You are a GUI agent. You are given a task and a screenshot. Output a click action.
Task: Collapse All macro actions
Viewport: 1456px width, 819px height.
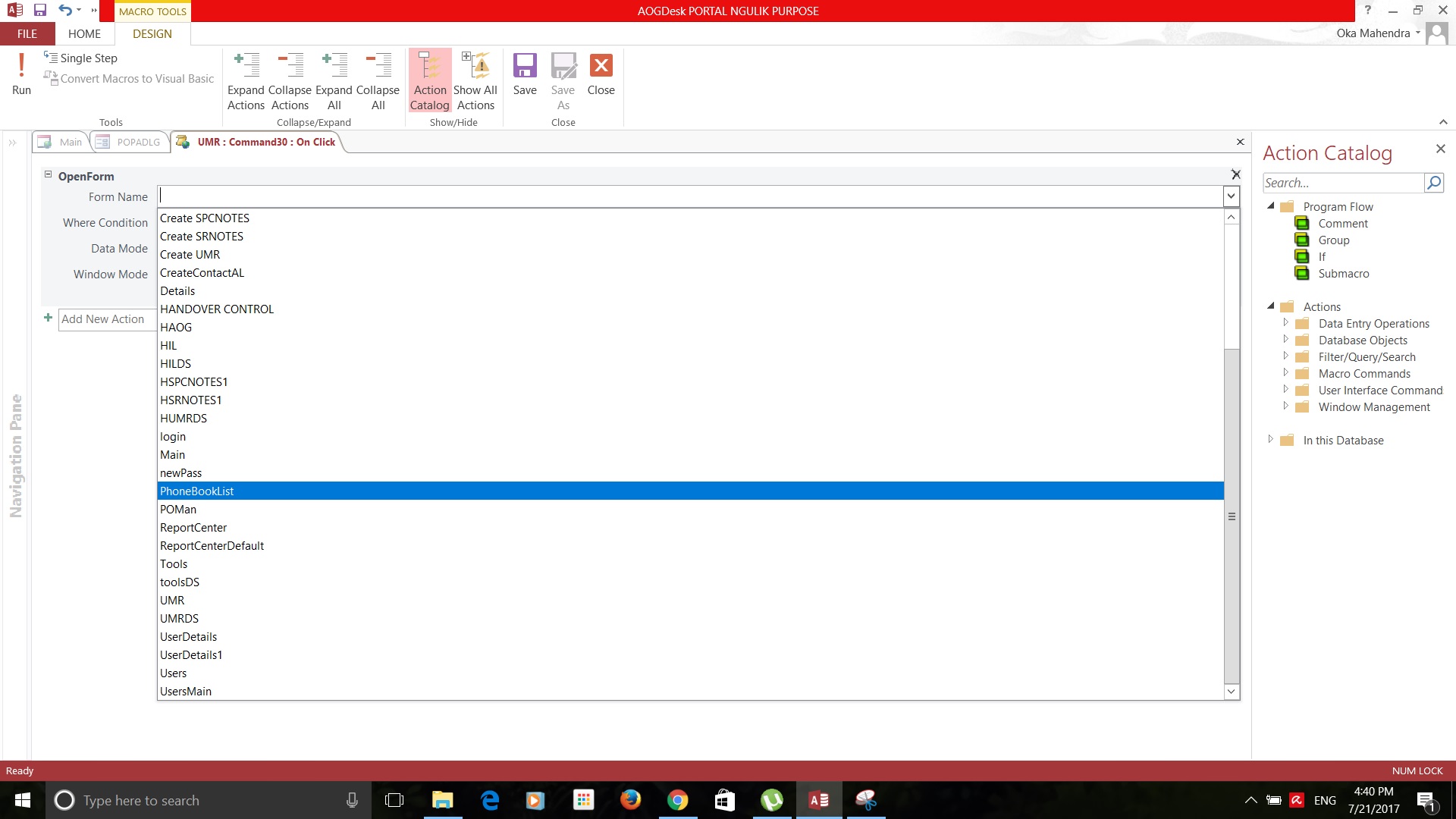[x=378, y=79]
